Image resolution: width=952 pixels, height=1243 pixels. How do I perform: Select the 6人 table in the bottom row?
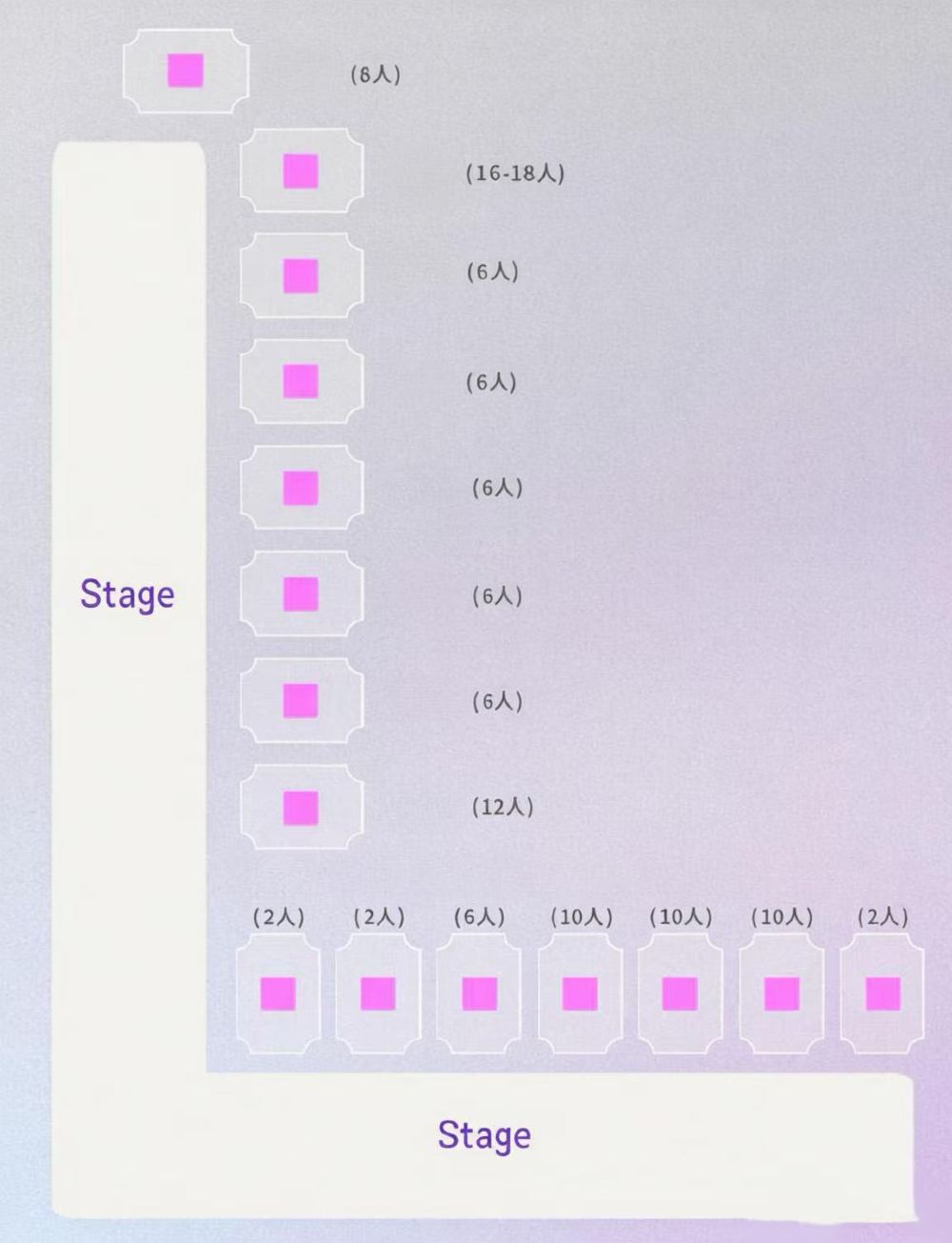coord(479,993)
